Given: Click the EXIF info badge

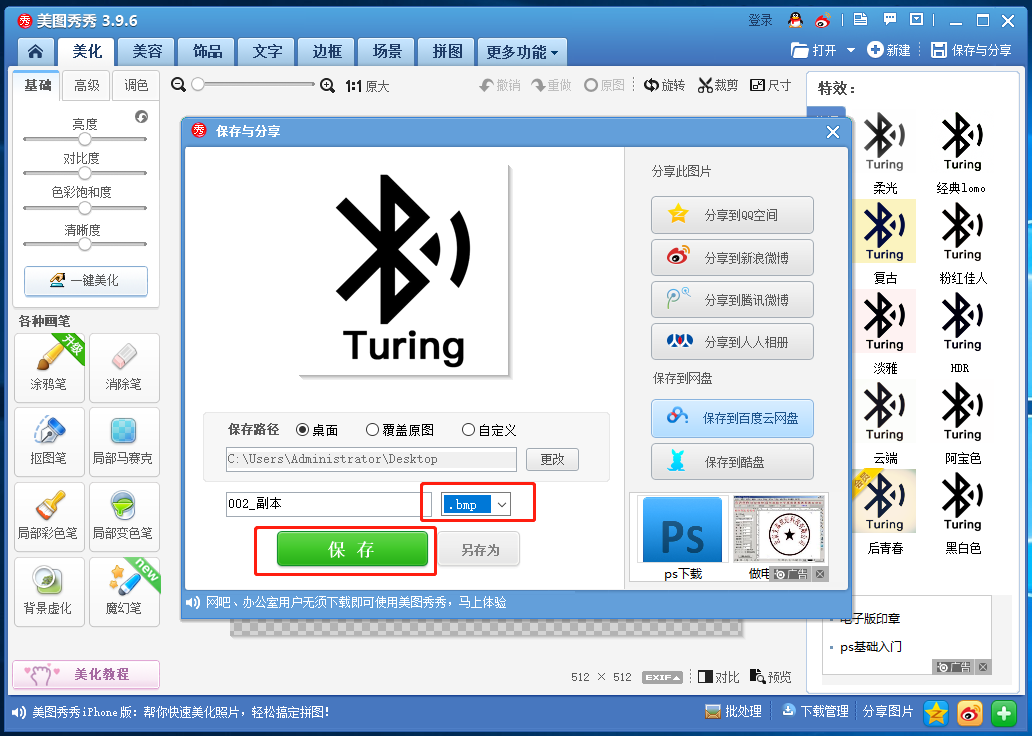Looking at the screenshot, I should tap(662, 677).
